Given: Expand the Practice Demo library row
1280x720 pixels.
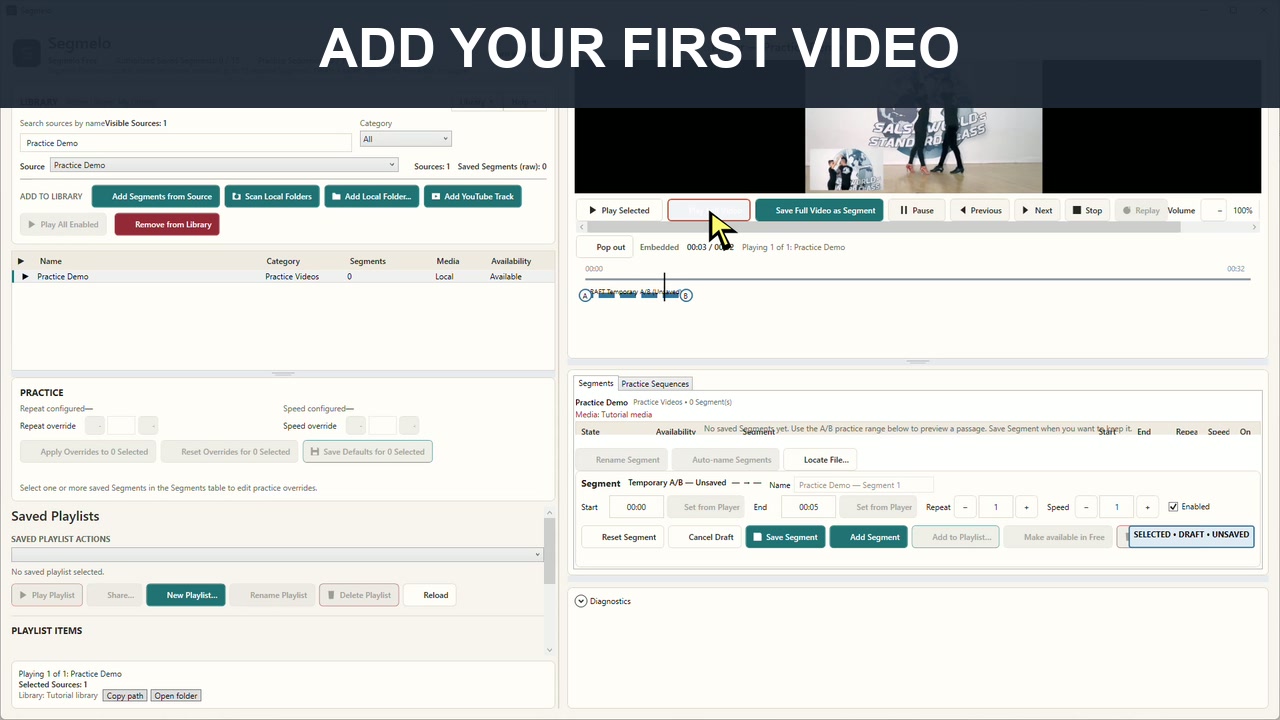Looking at the screenshot, I should pos(25,276).
